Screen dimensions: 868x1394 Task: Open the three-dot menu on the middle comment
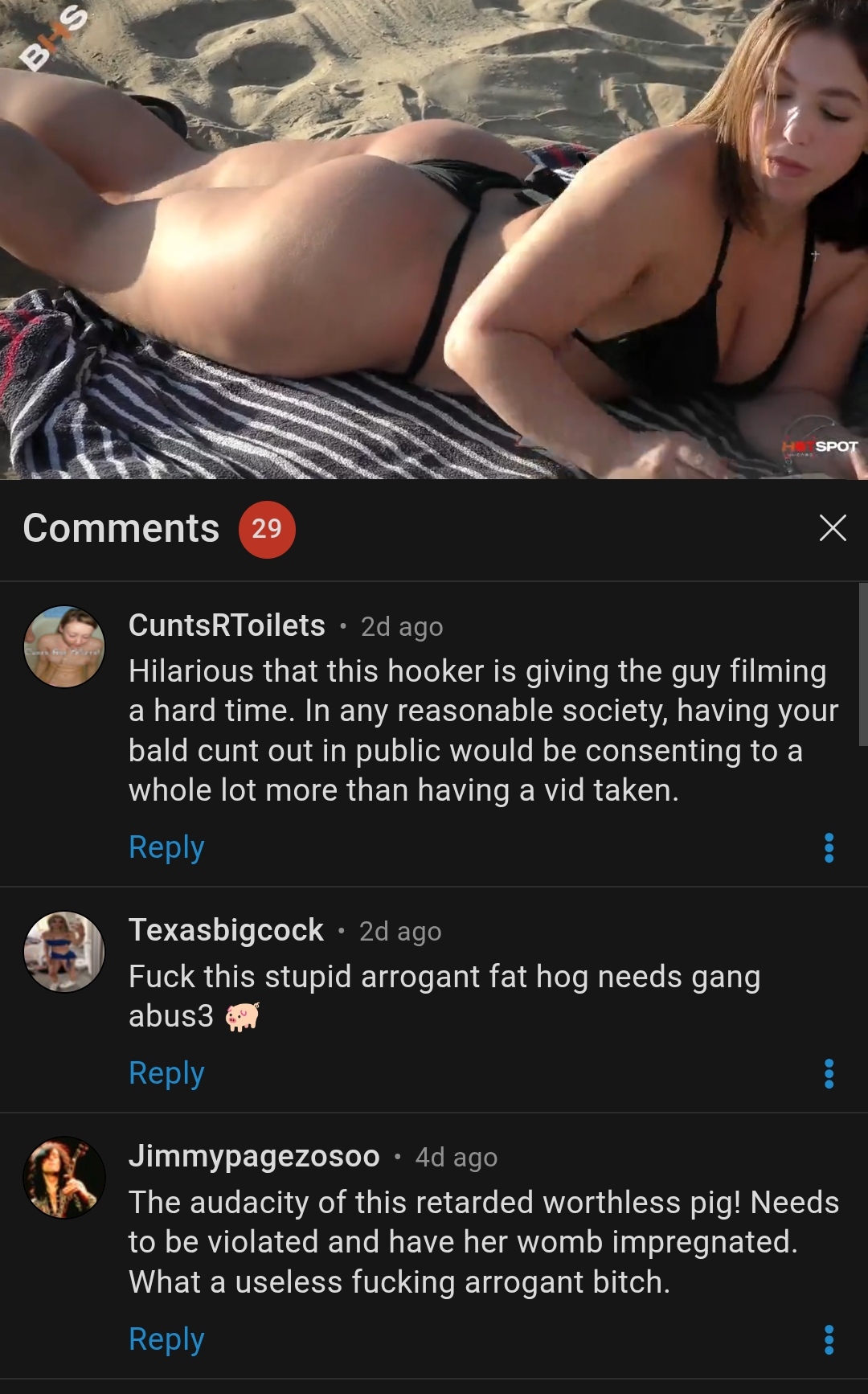click(829, 1074)
